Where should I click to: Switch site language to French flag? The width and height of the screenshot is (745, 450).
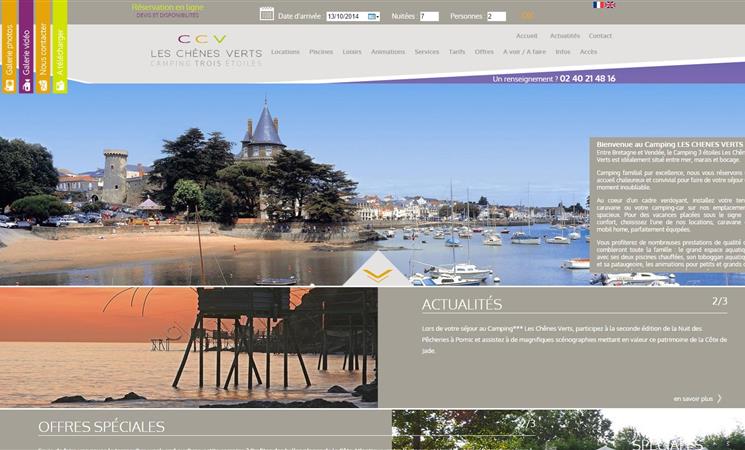click(598, 5)
